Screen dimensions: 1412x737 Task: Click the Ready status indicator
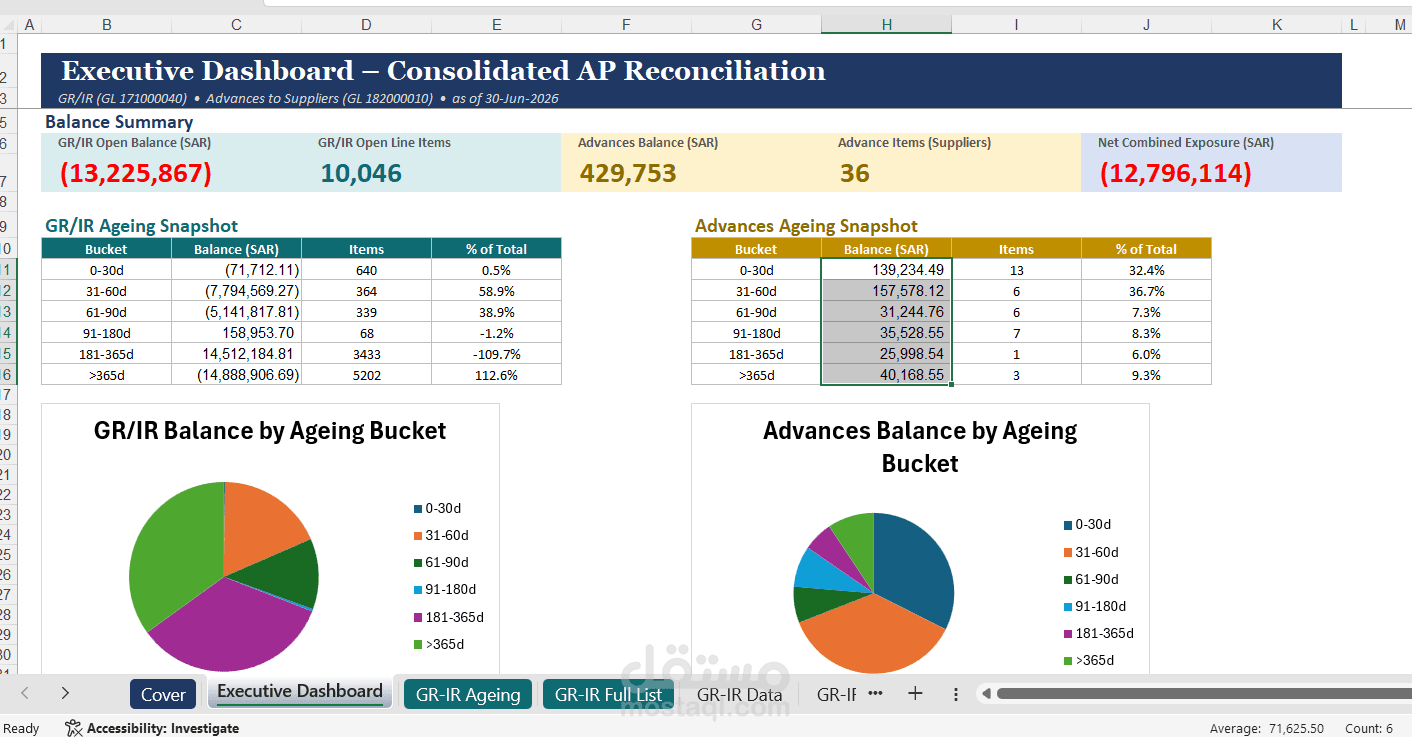(x=21, y=728)
